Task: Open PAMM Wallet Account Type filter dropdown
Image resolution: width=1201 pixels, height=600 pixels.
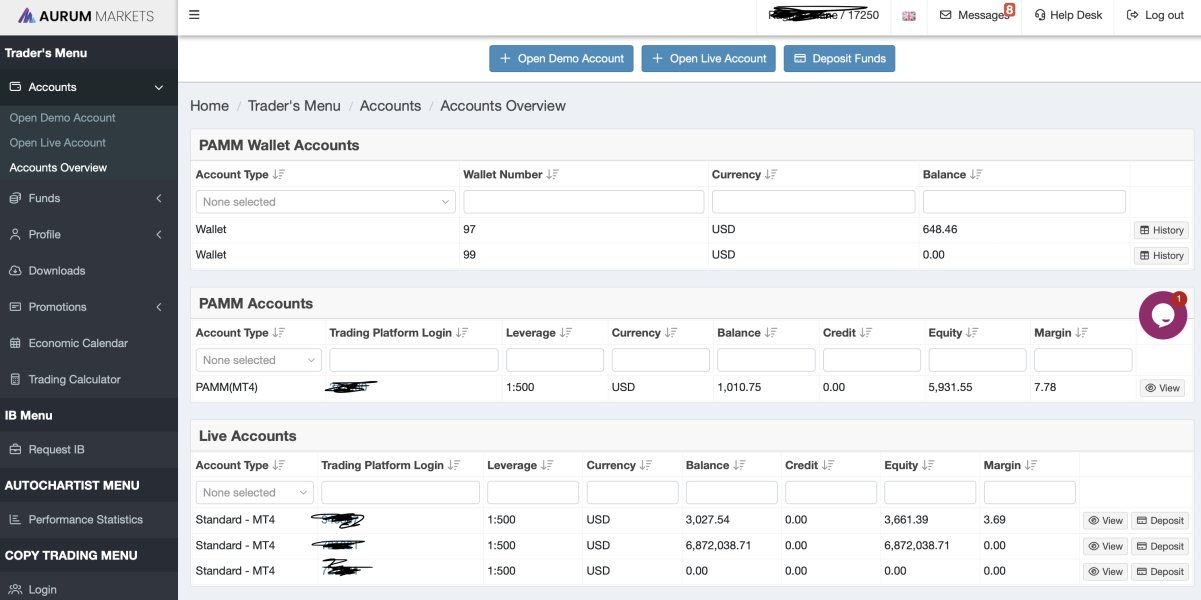Action: 325,202
